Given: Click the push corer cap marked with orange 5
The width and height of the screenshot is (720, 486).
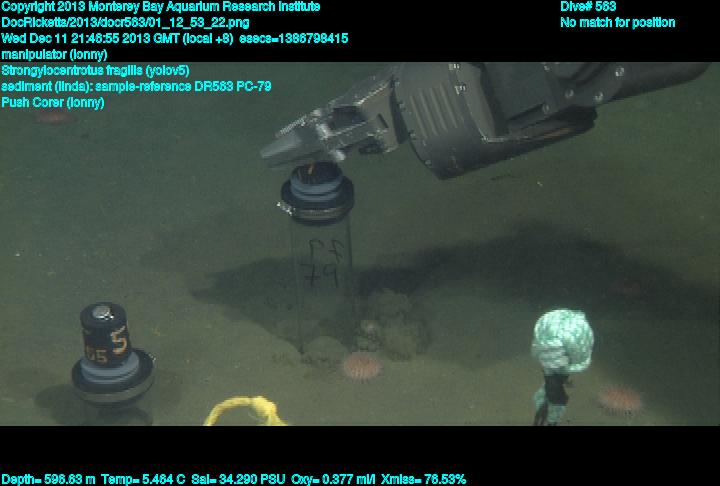Looking at the screenshot, I should [x=112, y=354].
